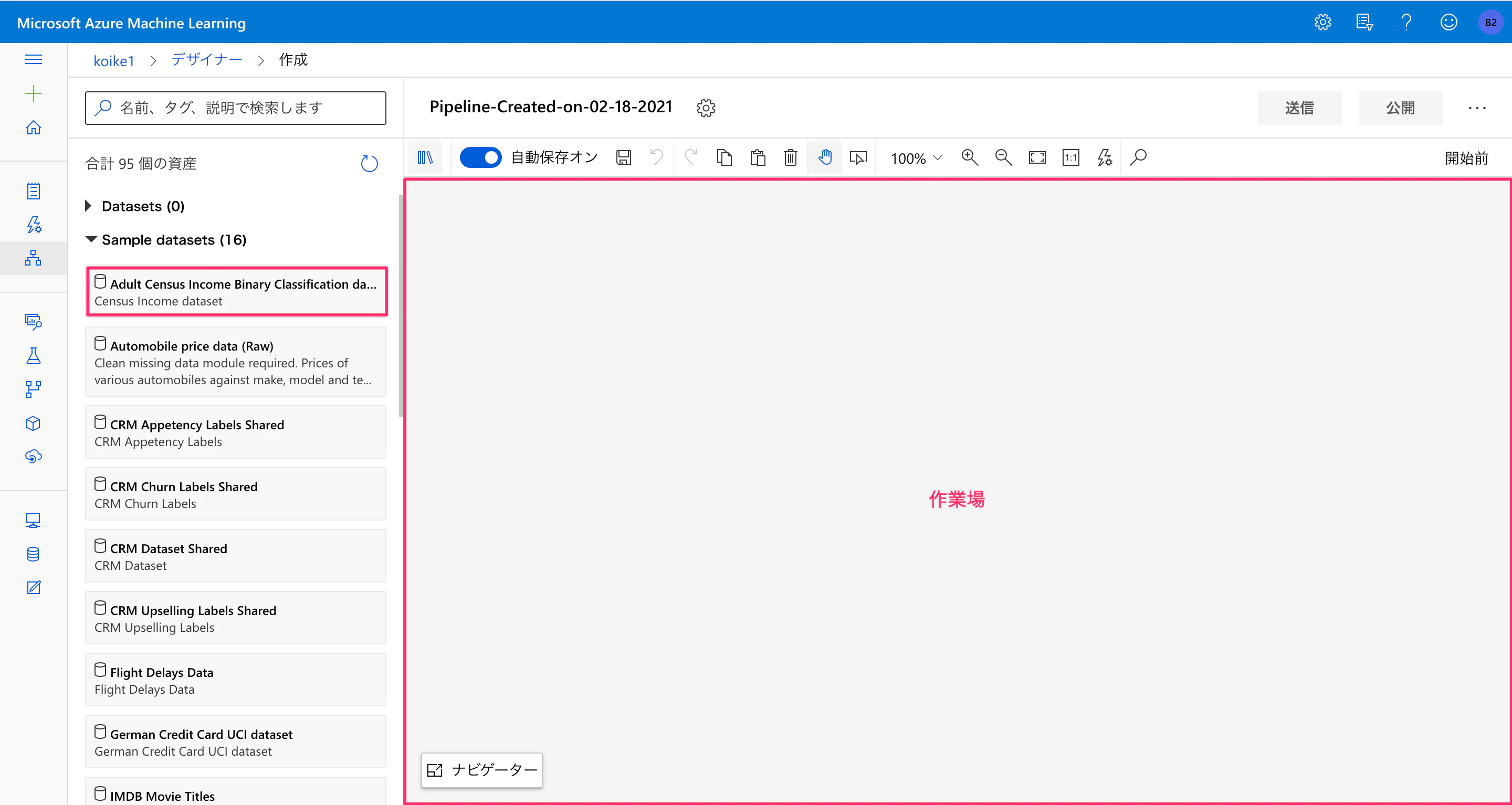Open Compute monitor icon in sidebar
The image size is (1512, 805).
pyautogui.click(x=34, y=521)
